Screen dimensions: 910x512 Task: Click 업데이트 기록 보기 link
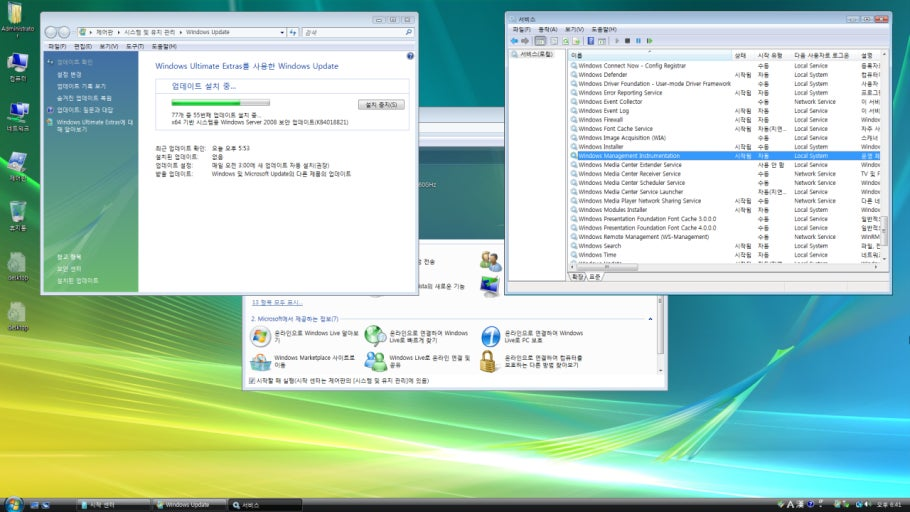pos(81,86)
